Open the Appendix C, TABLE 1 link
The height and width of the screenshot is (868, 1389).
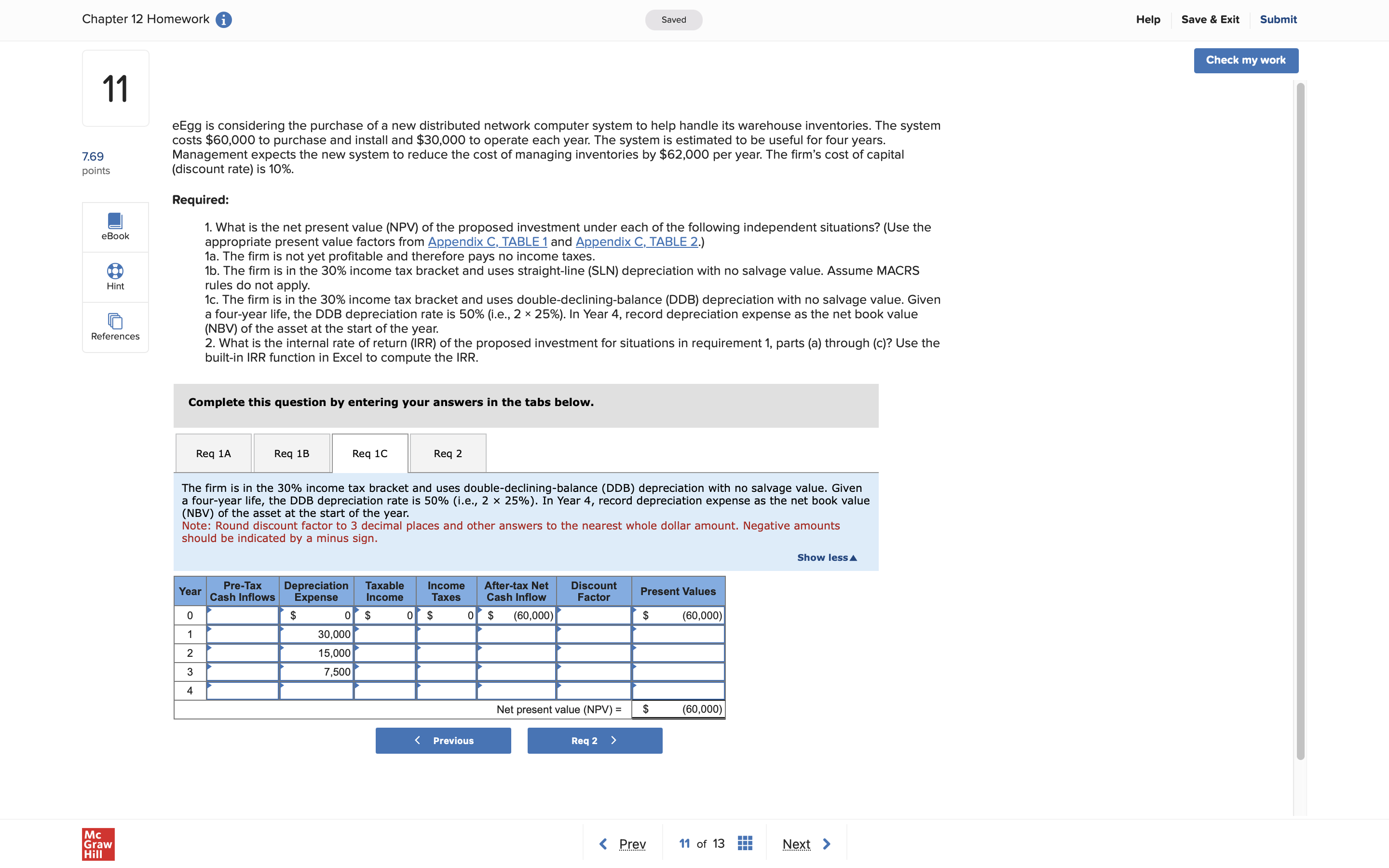click(487, 242)
